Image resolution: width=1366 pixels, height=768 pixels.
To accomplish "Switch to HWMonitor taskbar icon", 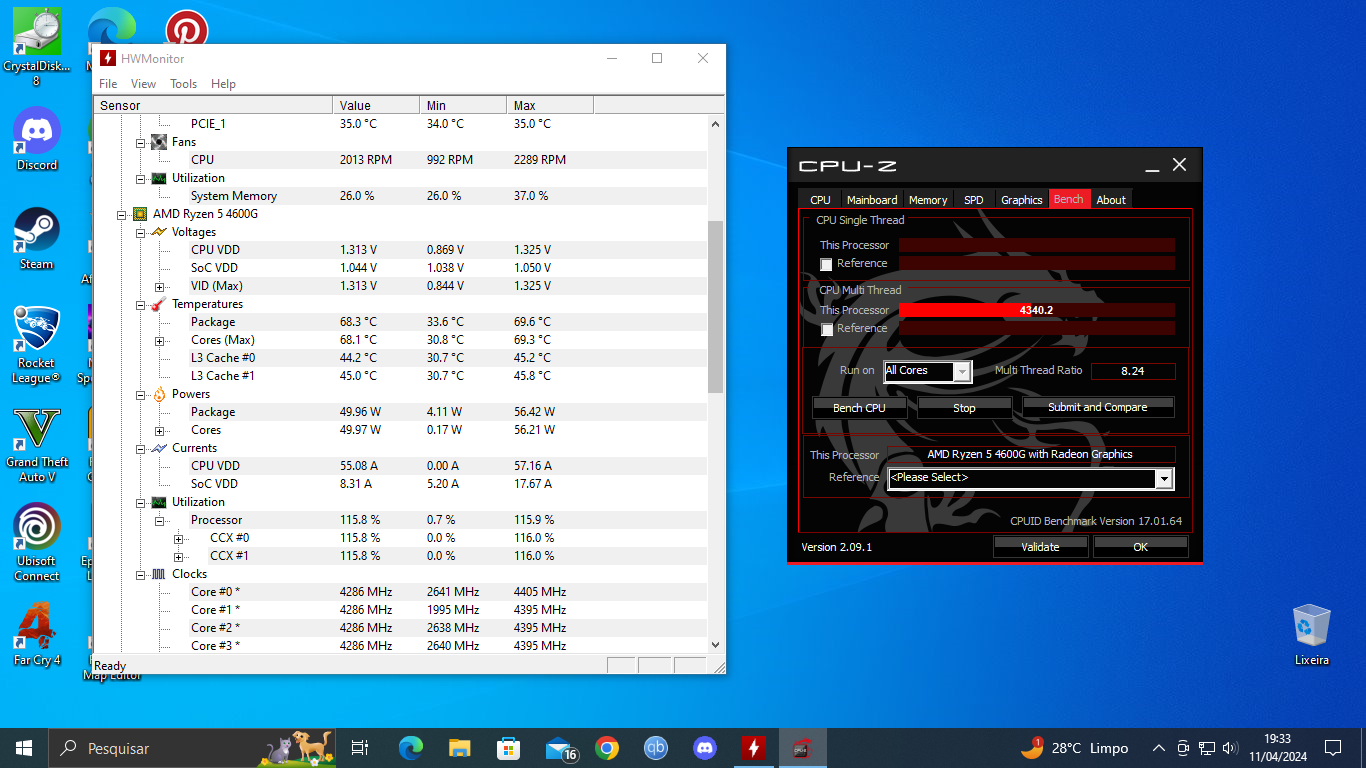I will (x=754, y=748).
